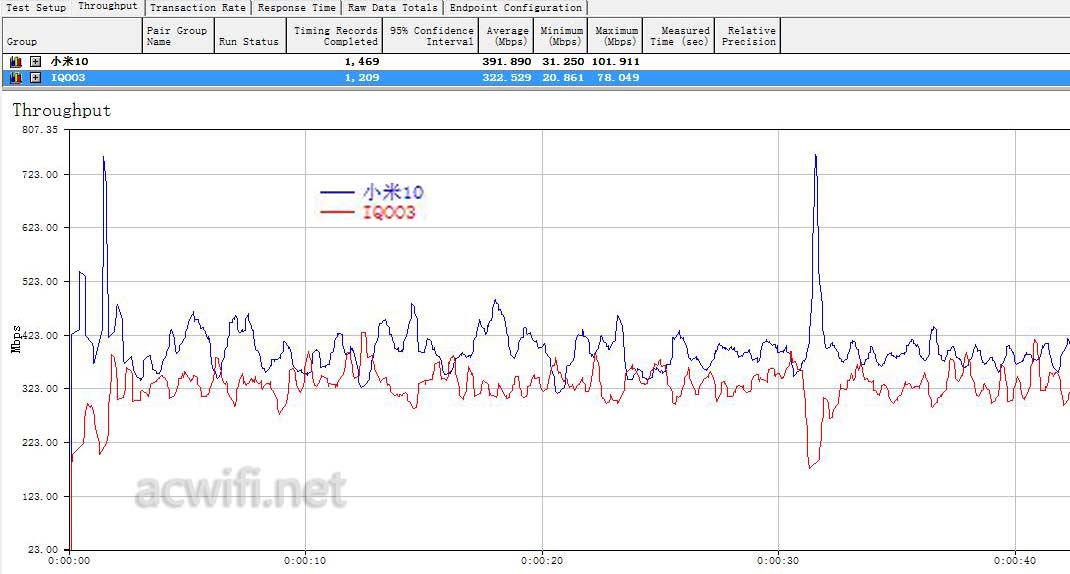Click the Mbps y-axis unit label
This screenshot has height=574, width=1070.
(x=16, y=339)
